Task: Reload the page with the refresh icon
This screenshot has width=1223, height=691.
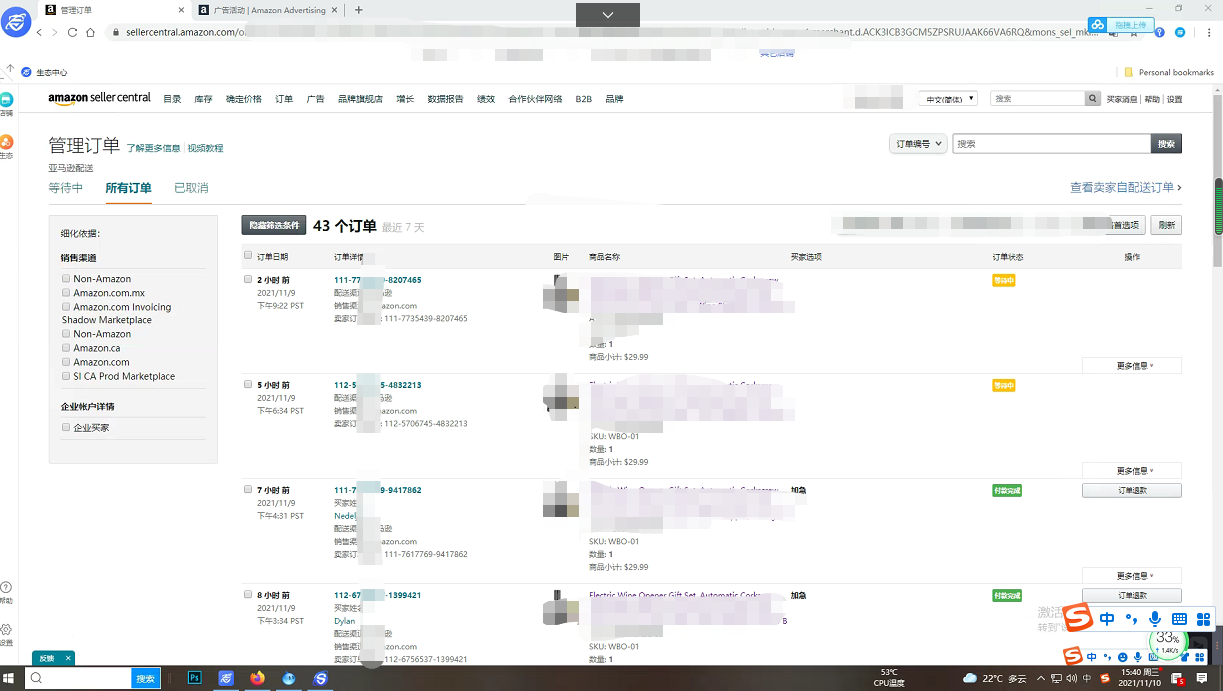Action: coord(72,32)
